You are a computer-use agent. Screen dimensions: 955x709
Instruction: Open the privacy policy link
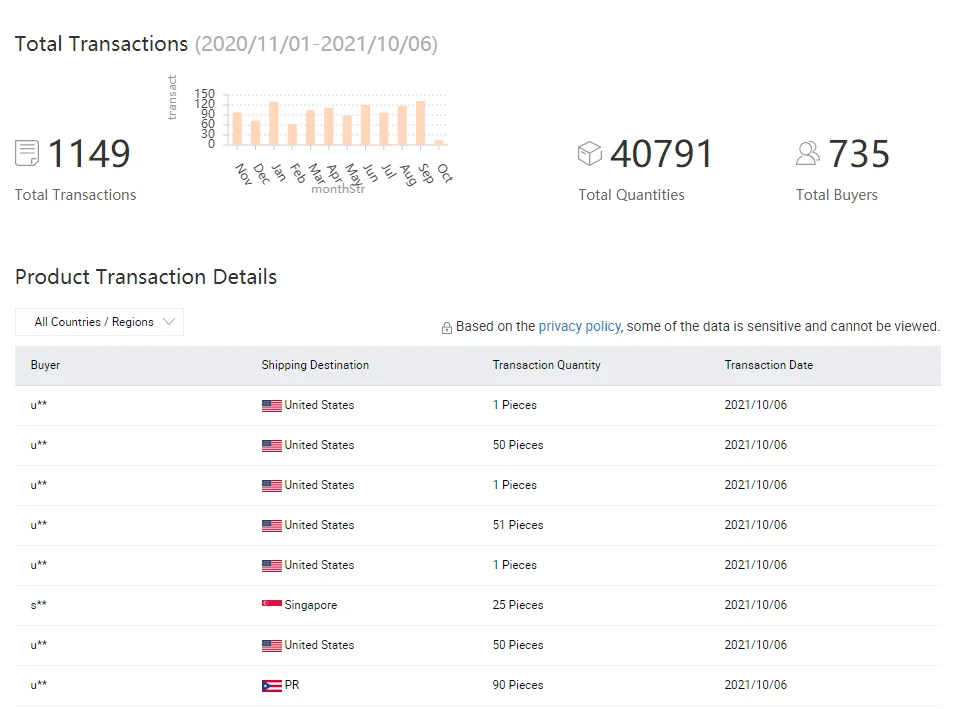coord(579,326)
